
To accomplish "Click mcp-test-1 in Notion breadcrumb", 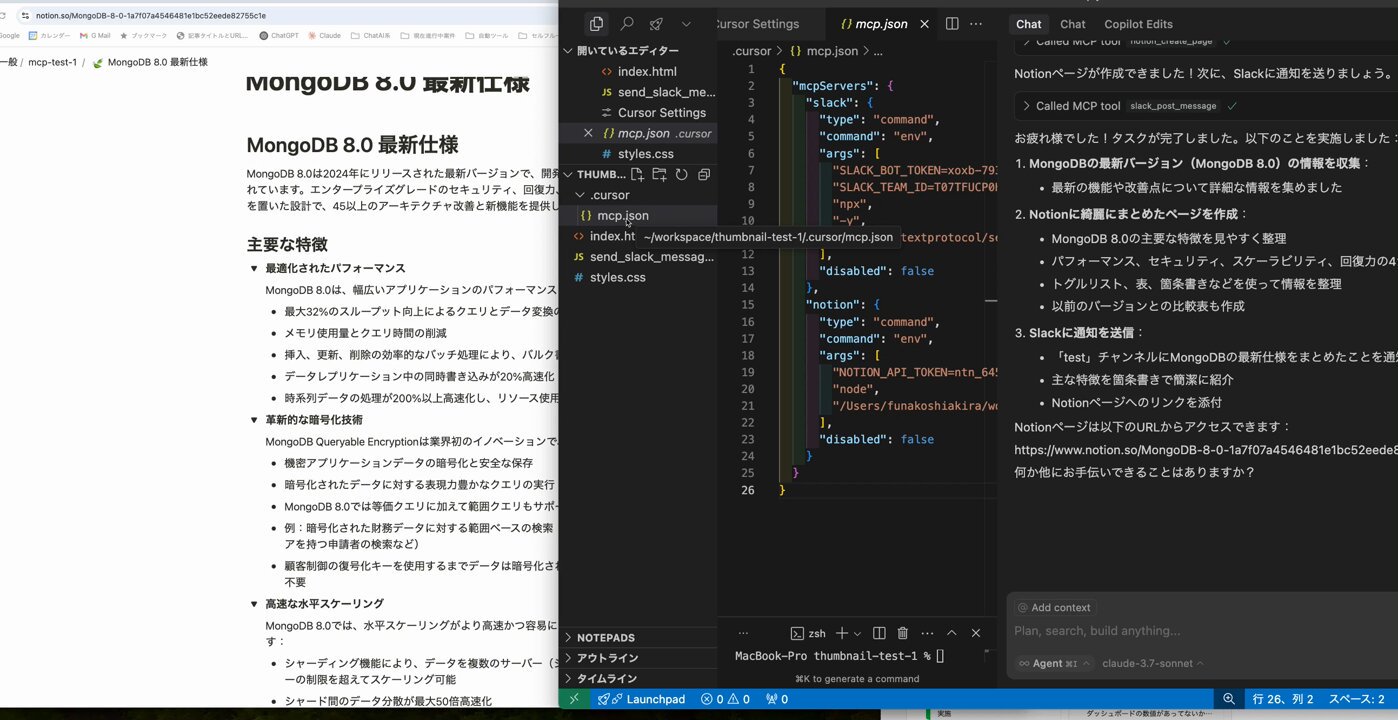I will (53, 62).
